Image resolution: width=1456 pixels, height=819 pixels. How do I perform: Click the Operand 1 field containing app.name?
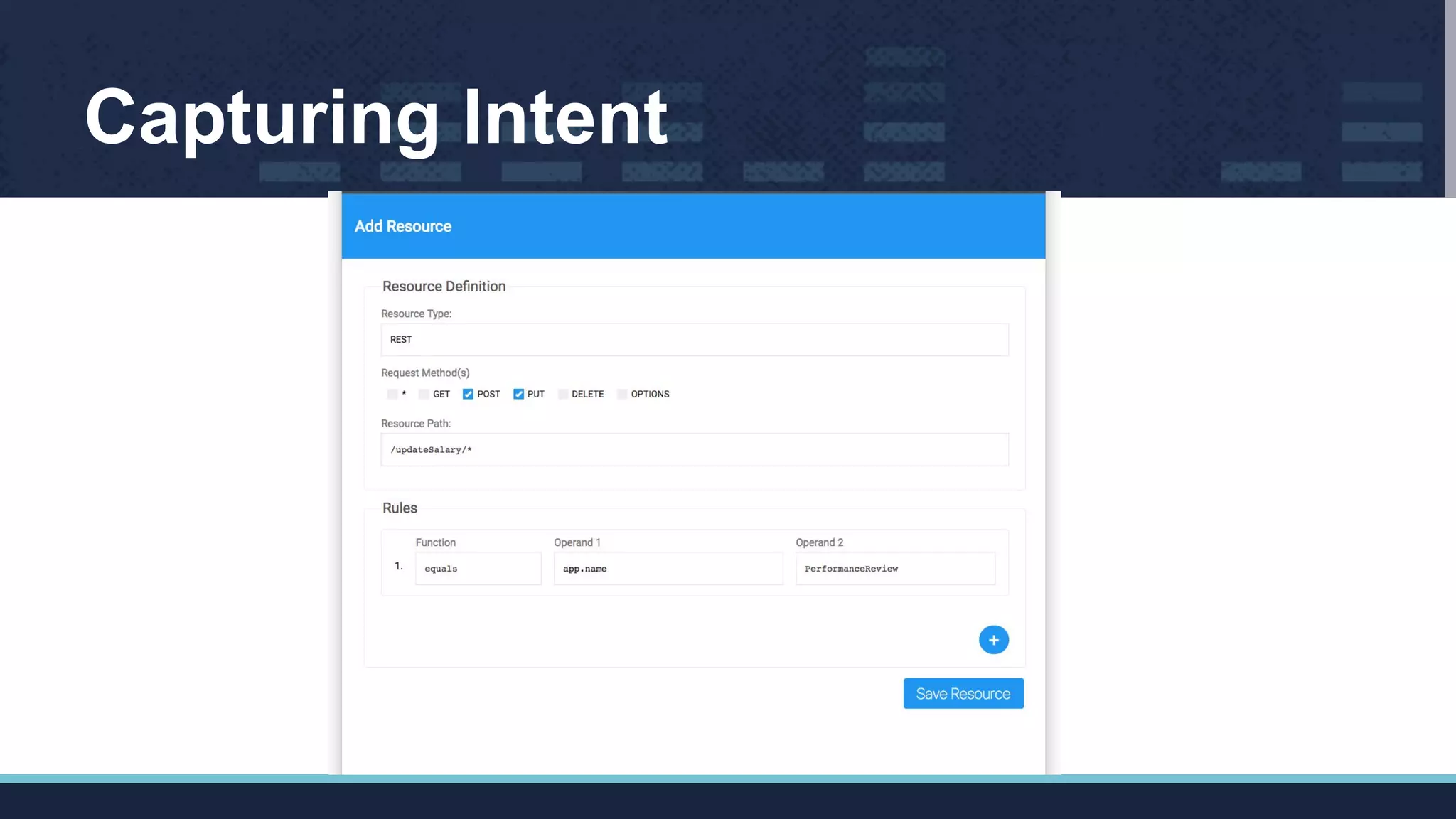pyautogui.click(x=668, y=569)
